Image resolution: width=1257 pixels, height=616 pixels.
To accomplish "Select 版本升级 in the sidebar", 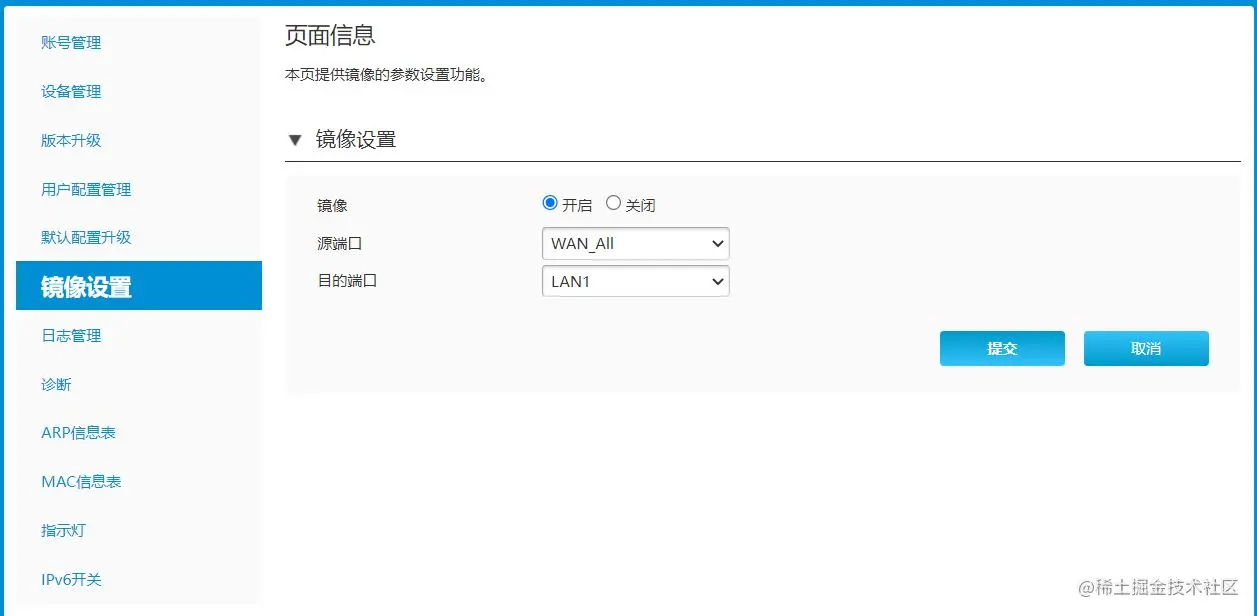I will 70,140.
